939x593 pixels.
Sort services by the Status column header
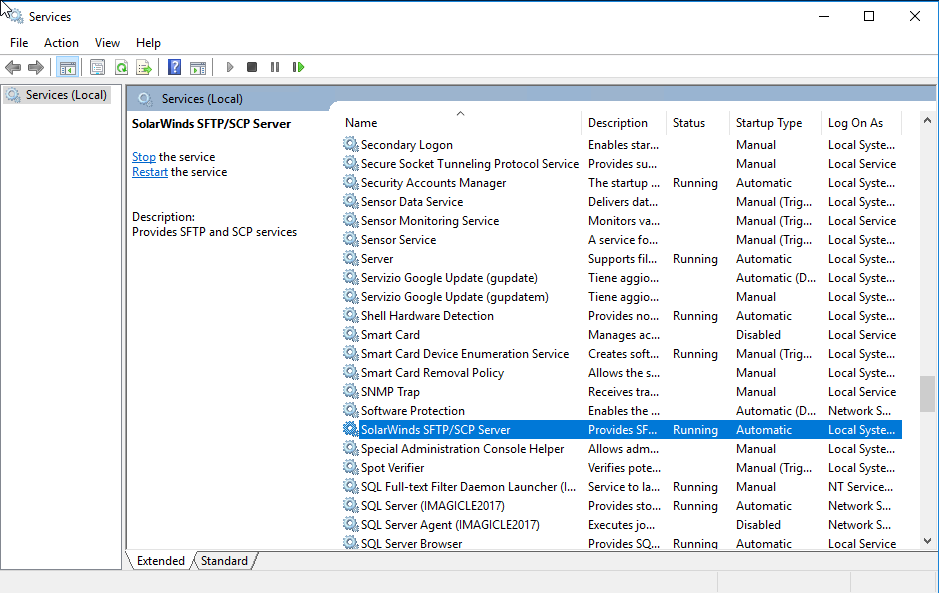tap(688, 123)
